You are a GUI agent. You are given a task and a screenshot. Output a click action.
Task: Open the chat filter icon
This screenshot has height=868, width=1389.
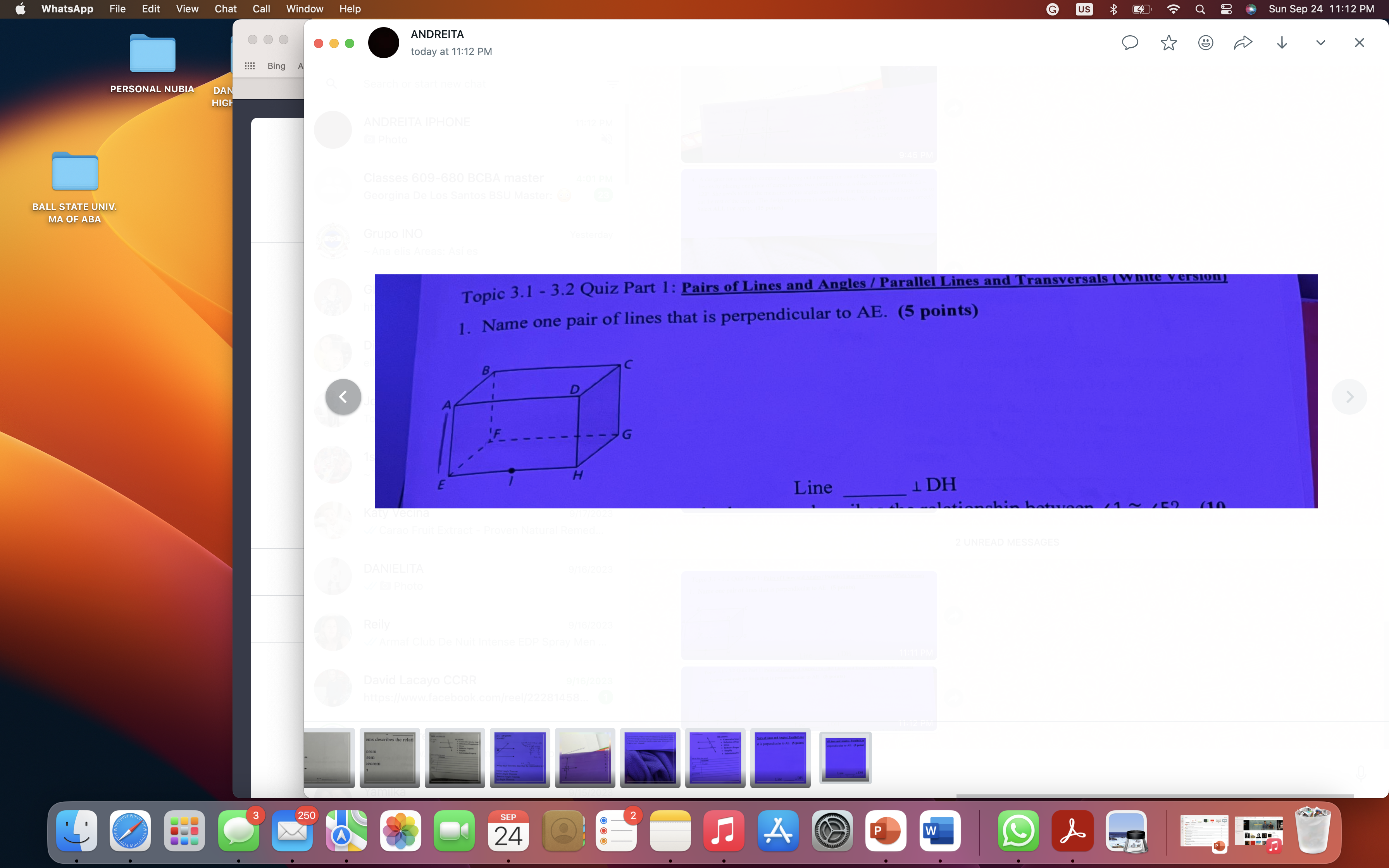pyautogui.click(x=612, y=84)
